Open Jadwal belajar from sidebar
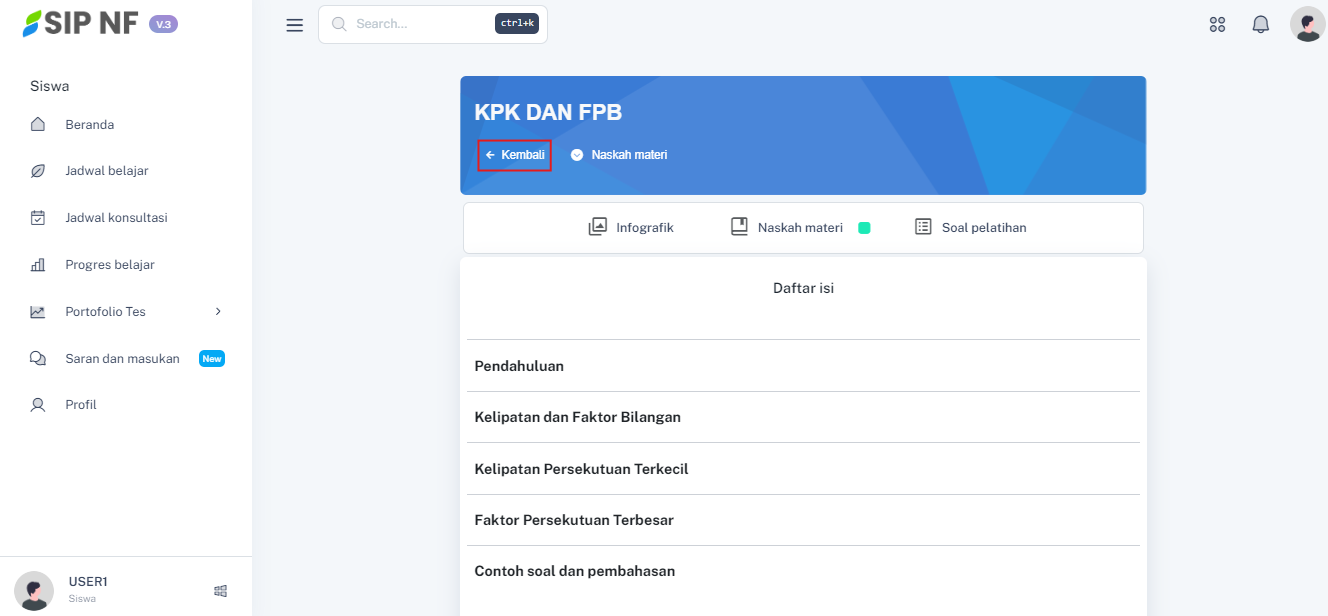 click(x=106, y=171)
